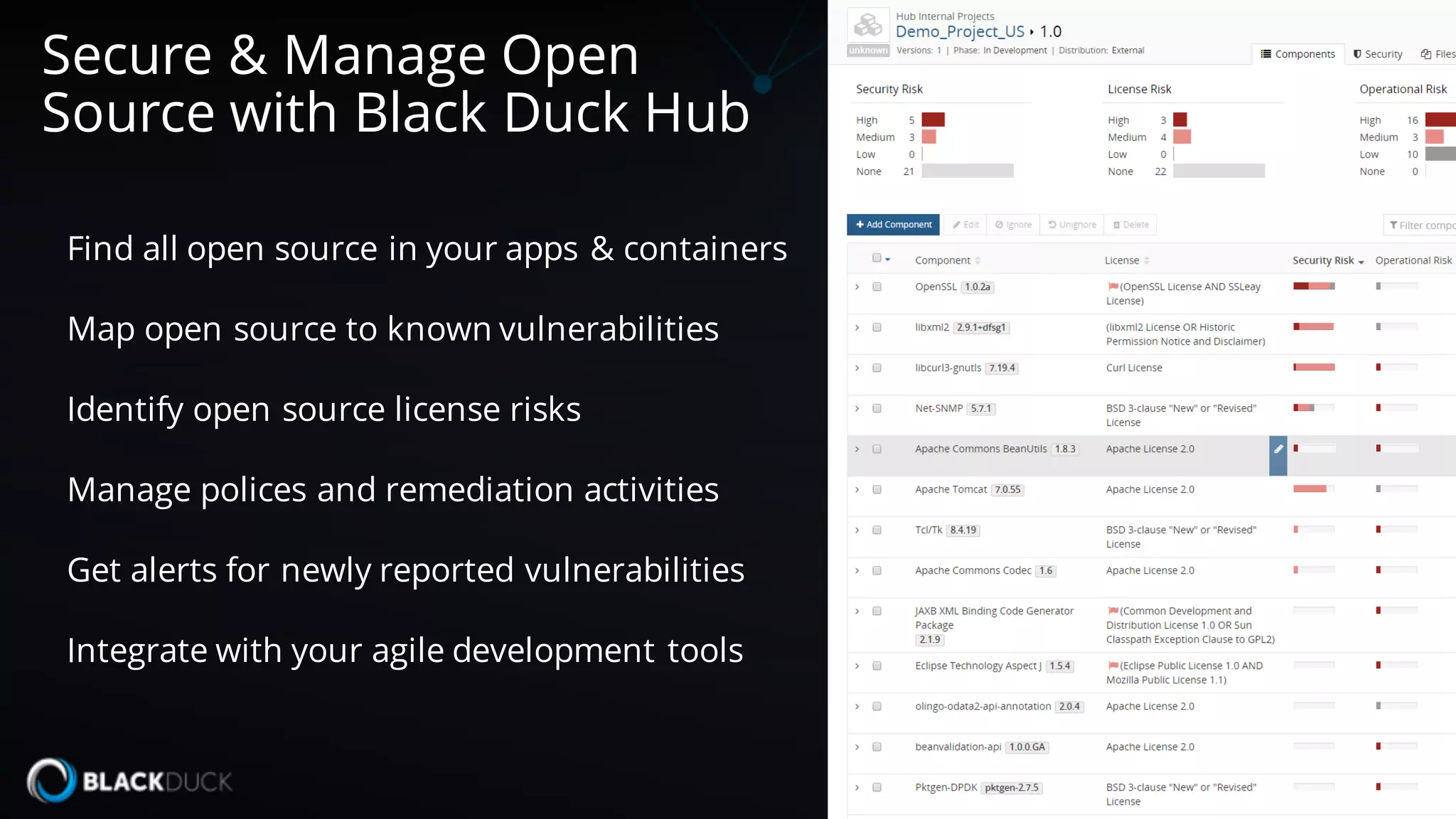The image size is (1456, 819).
Task: Expand the Net-SNMP row chevron
Action: [x=857, y=409]
